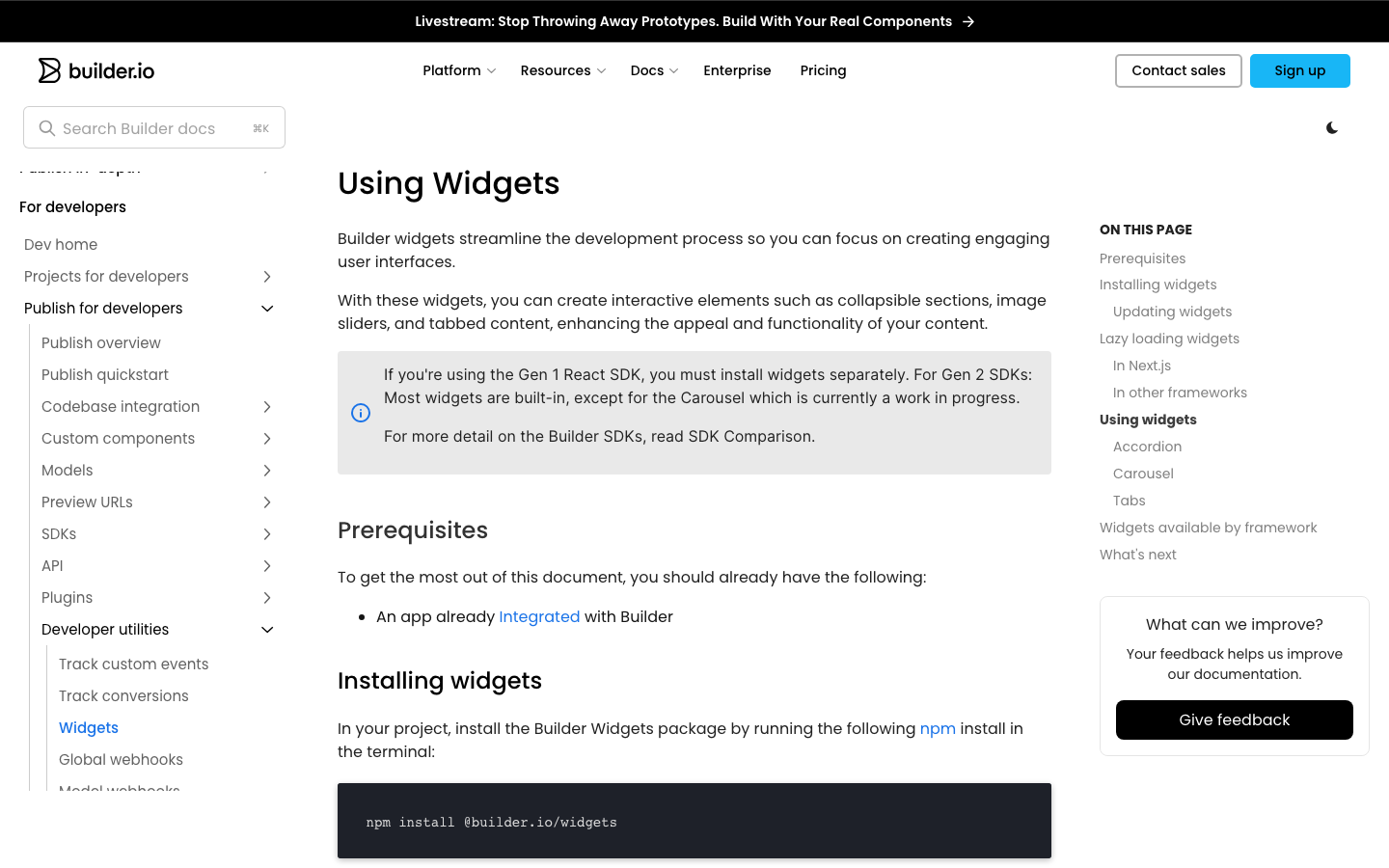Jump to What's next section

(1137, 555)
